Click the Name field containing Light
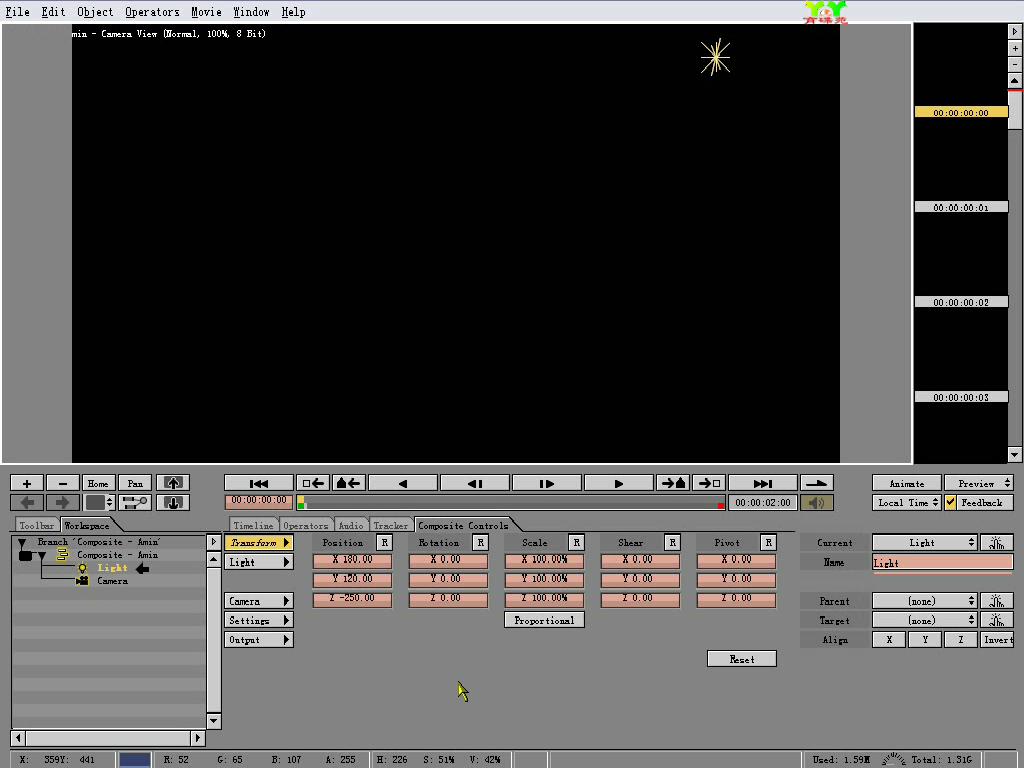Viewport: 1024px width, 768px height. pos(943,562)
